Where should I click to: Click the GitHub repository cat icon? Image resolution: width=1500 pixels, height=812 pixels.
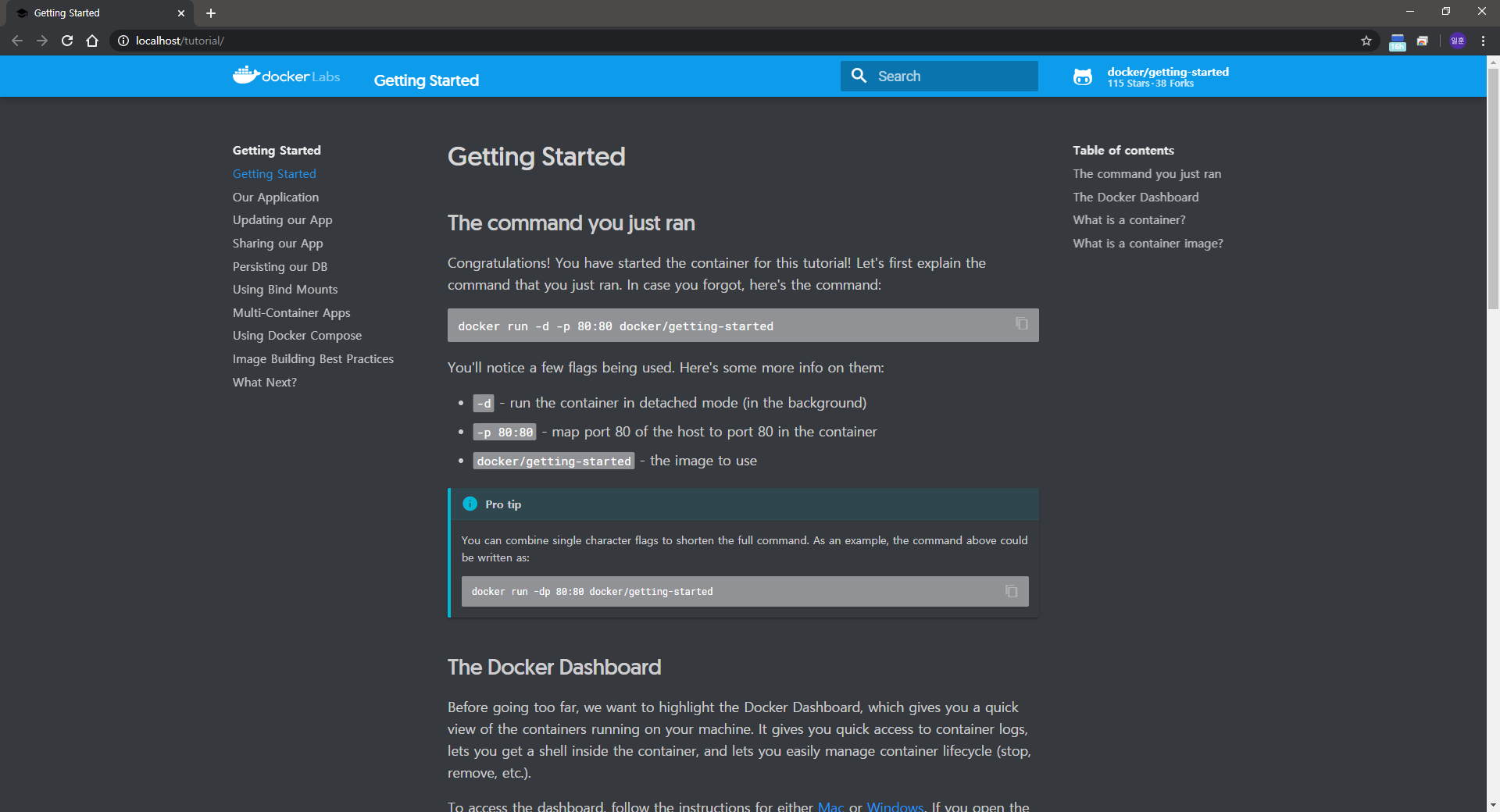[1083, 77]
